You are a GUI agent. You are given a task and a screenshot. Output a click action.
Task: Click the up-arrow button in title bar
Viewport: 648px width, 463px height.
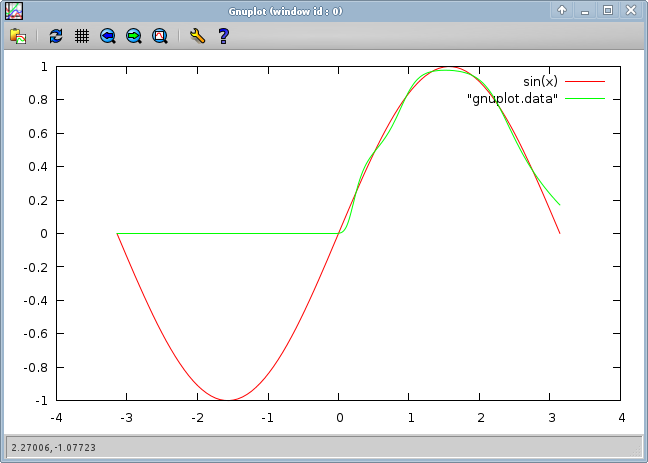tap(562, 11)
